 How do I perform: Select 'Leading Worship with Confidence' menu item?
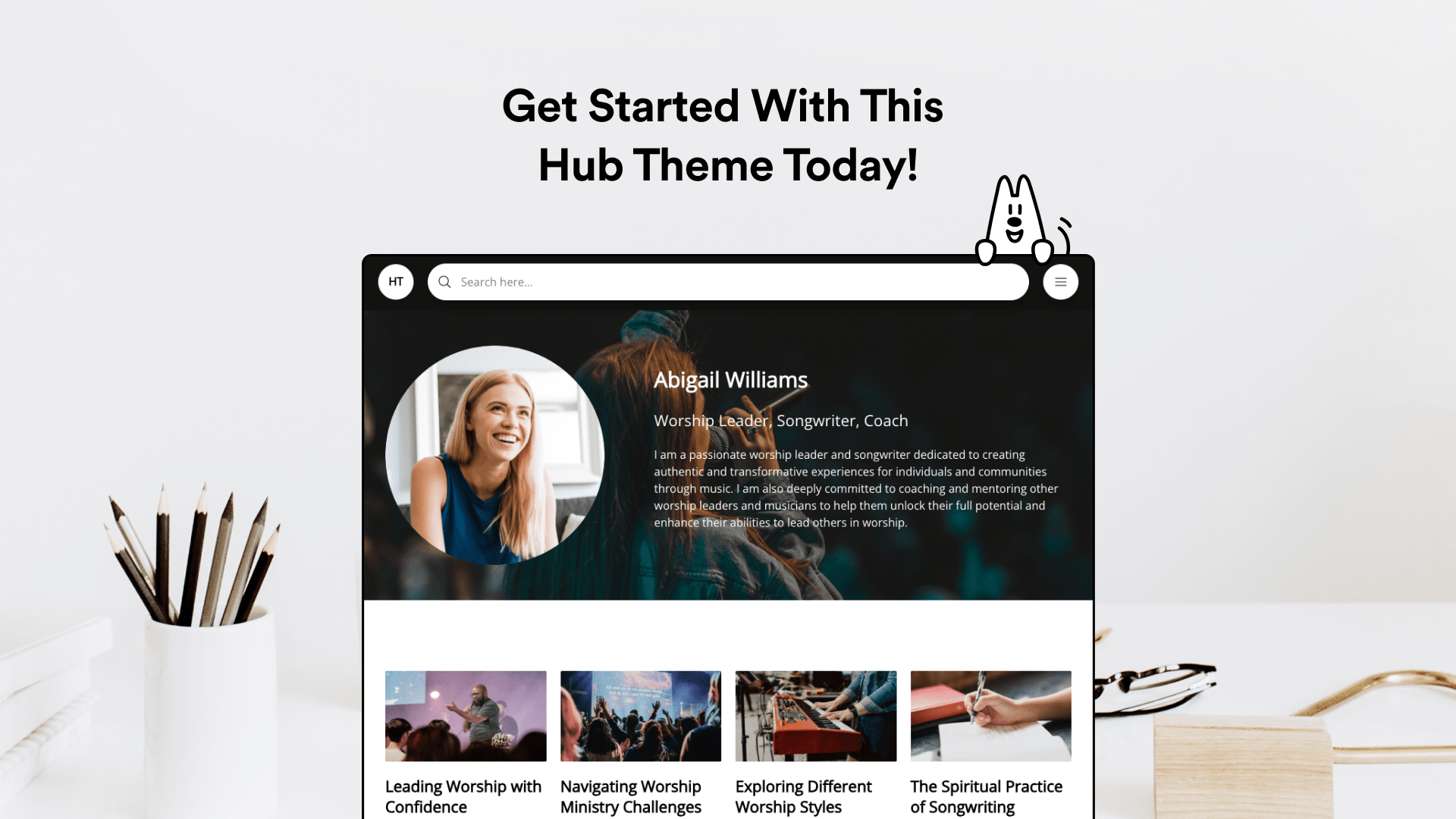click(463, 796)
